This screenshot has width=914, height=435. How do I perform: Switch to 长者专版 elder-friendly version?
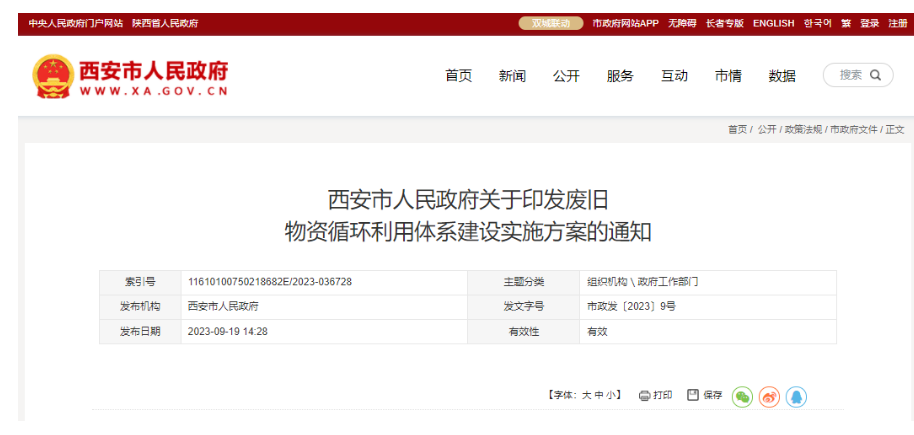click(x=725, y=23)
